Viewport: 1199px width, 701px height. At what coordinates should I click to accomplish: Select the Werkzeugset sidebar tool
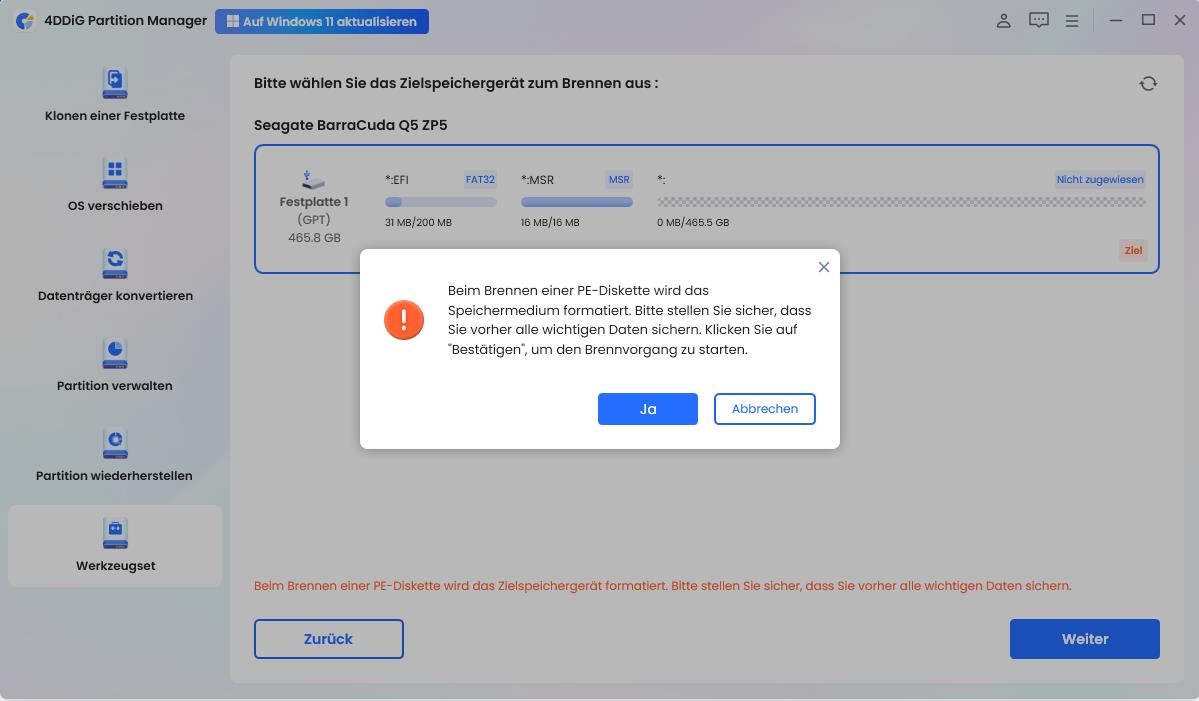click(x=114, y=547)
